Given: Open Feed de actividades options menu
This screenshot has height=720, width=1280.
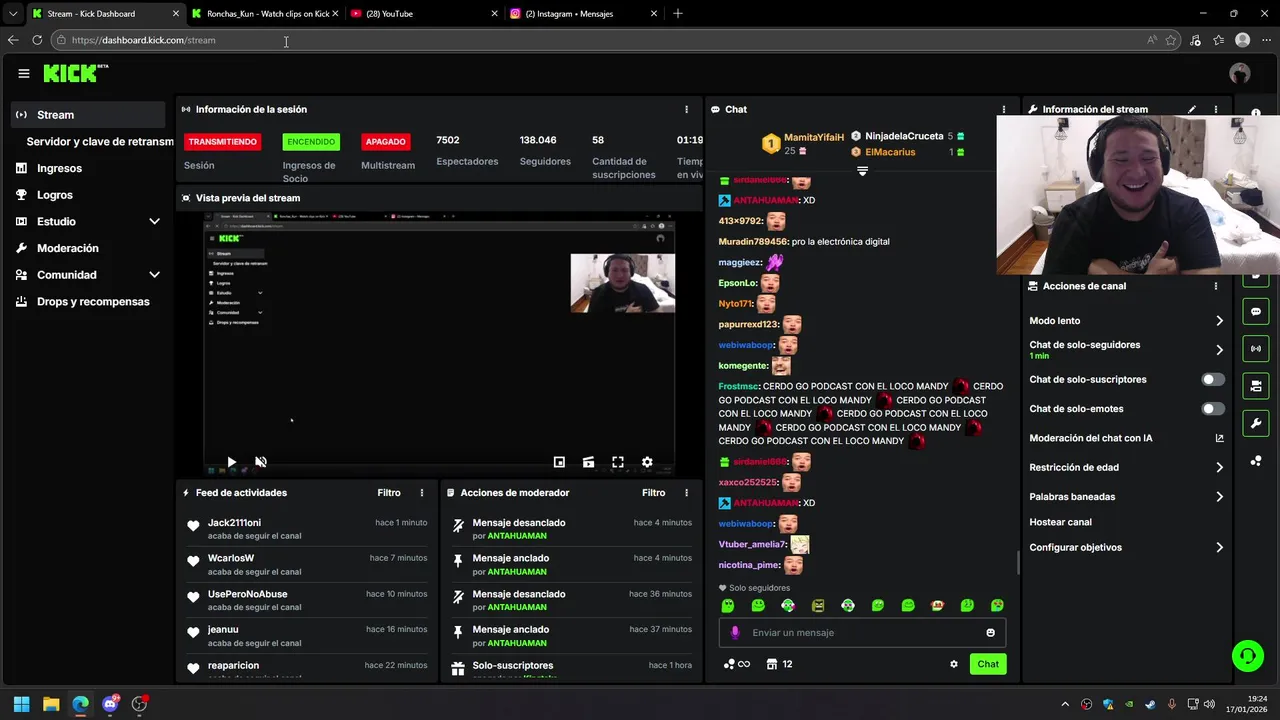Looking at the screenshot, I should [x=422, y=493].
